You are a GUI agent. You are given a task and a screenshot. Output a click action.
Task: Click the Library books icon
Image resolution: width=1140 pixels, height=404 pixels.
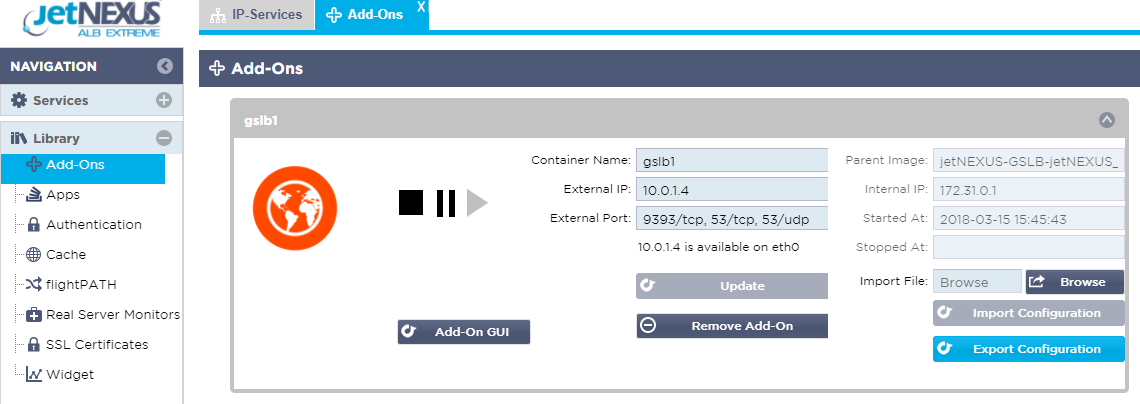pyautogui.click(x=19, y=138)
